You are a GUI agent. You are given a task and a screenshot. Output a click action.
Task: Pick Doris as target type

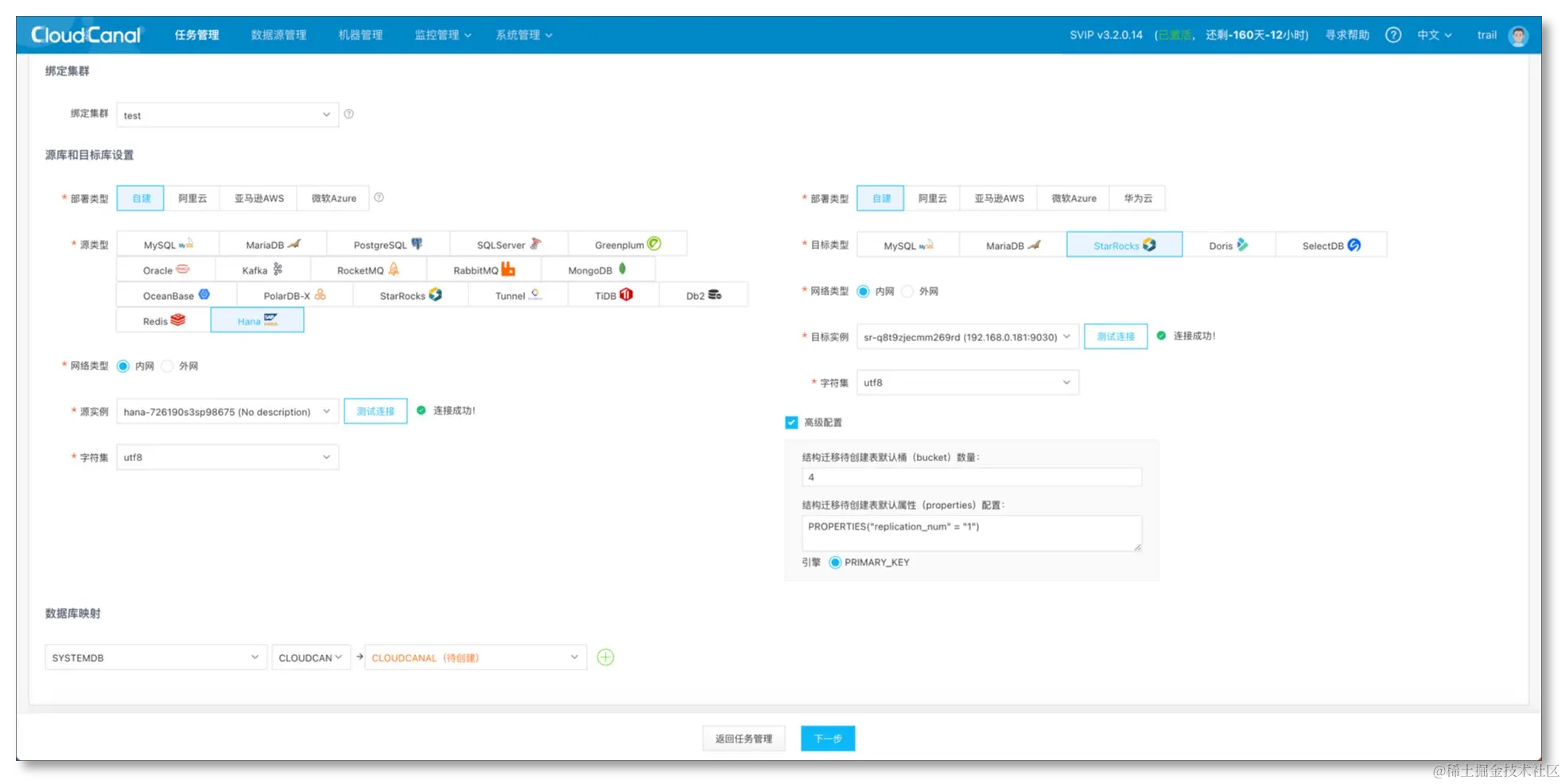pyautogui.click(x=1229, y=245)
